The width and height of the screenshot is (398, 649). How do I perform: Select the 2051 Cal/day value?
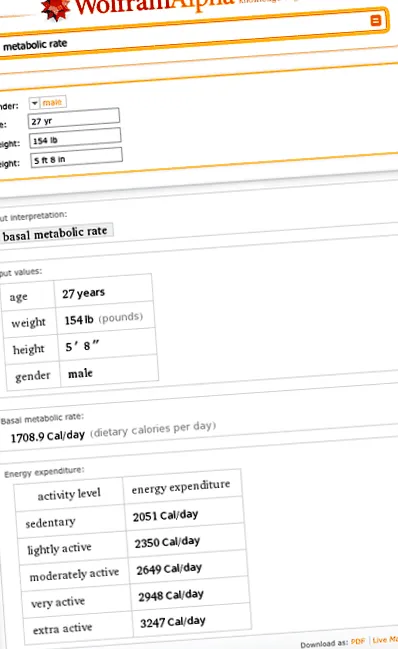pos(165,515)
